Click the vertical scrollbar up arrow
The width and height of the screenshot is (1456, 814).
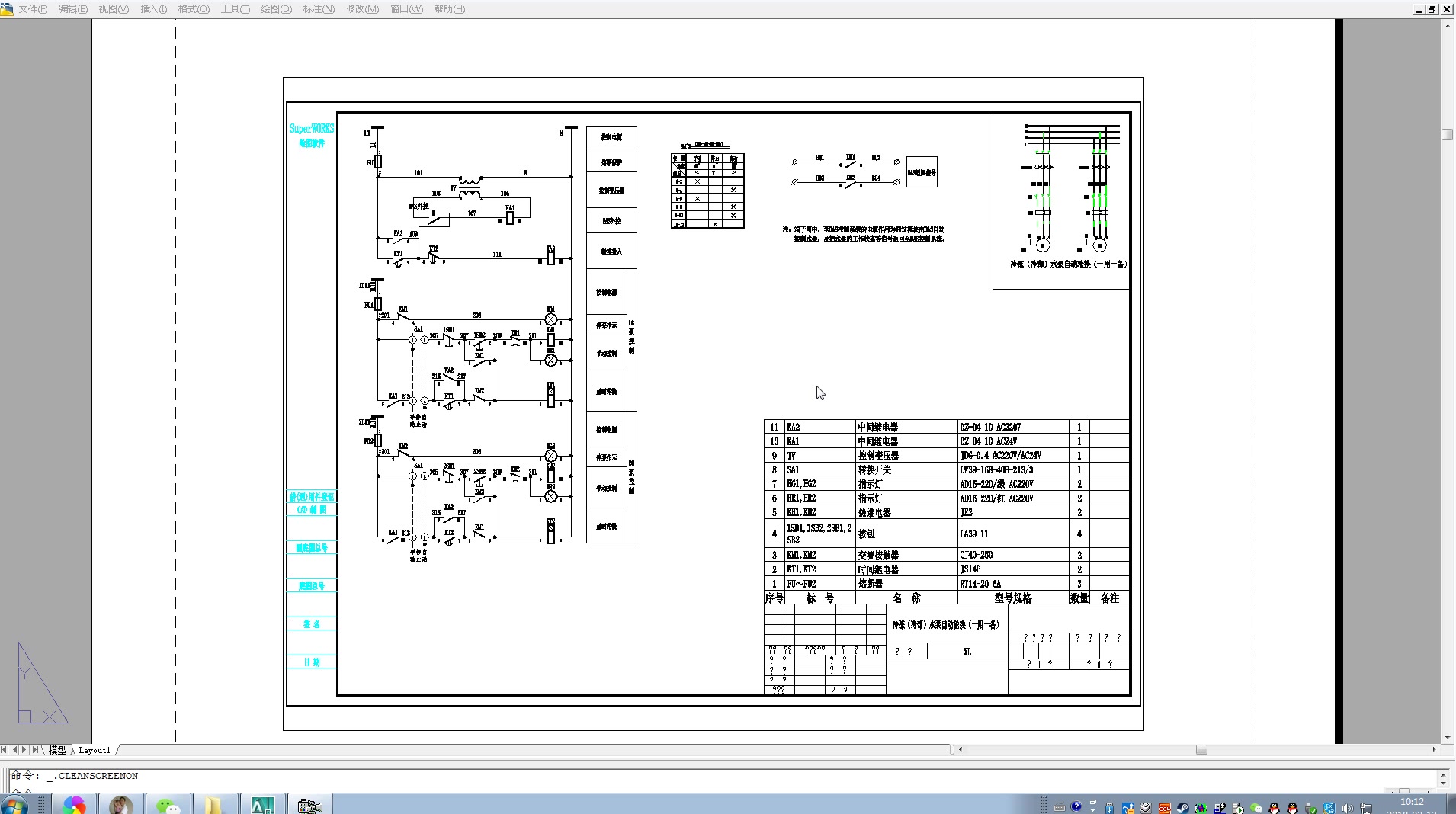tap(1448, 25)
